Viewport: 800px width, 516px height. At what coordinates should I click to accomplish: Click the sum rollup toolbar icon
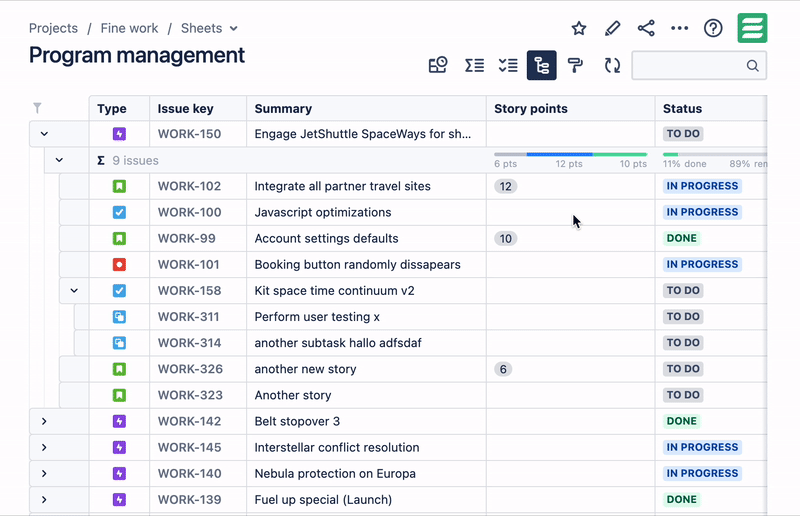coord(474,65)
